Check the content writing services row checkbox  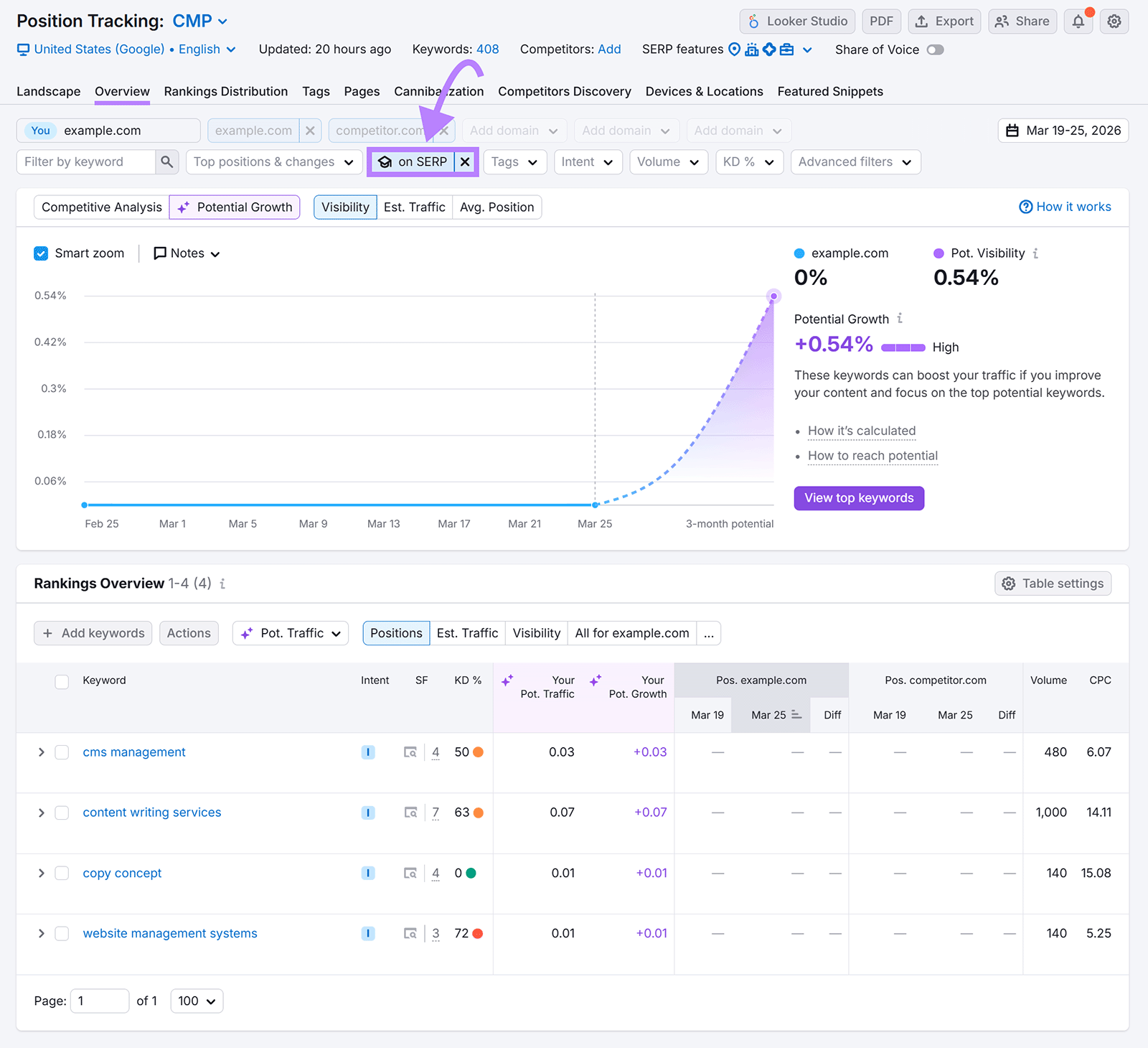62,813
